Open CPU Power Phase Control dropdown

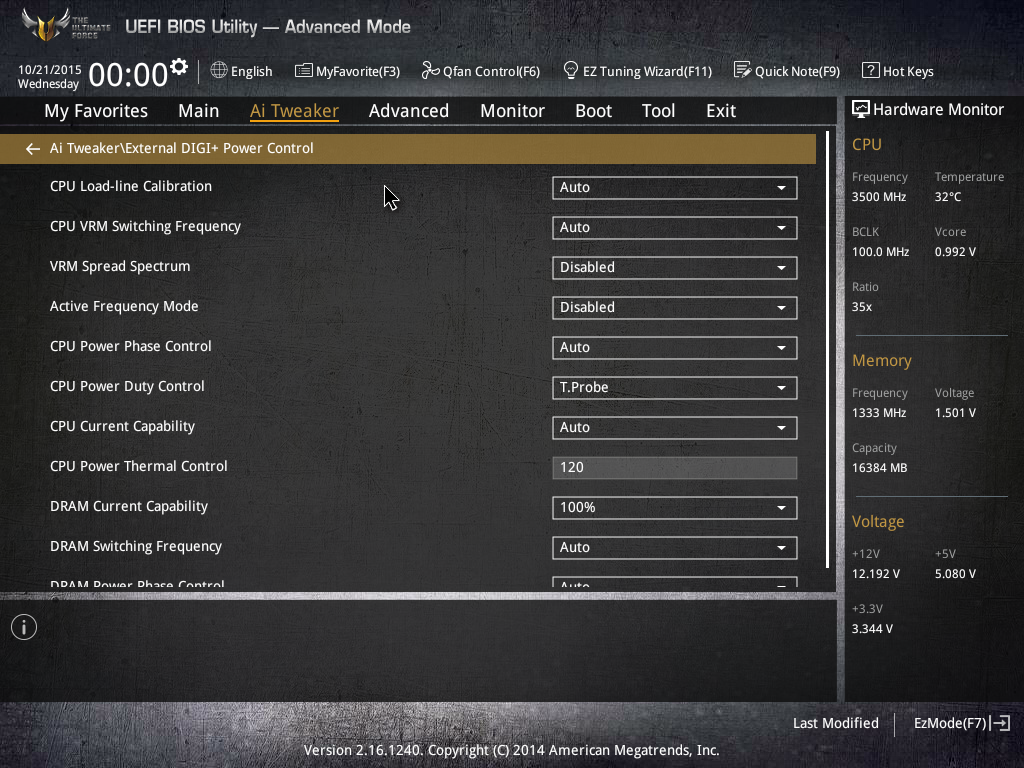point(675,347)
